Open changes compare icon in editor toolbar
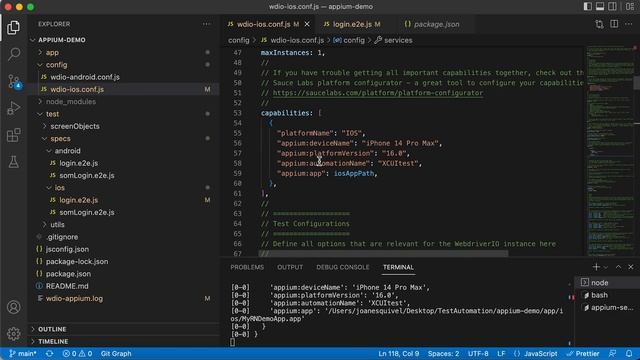This screenshot has height=360, width=640. (x=599, y=24)
